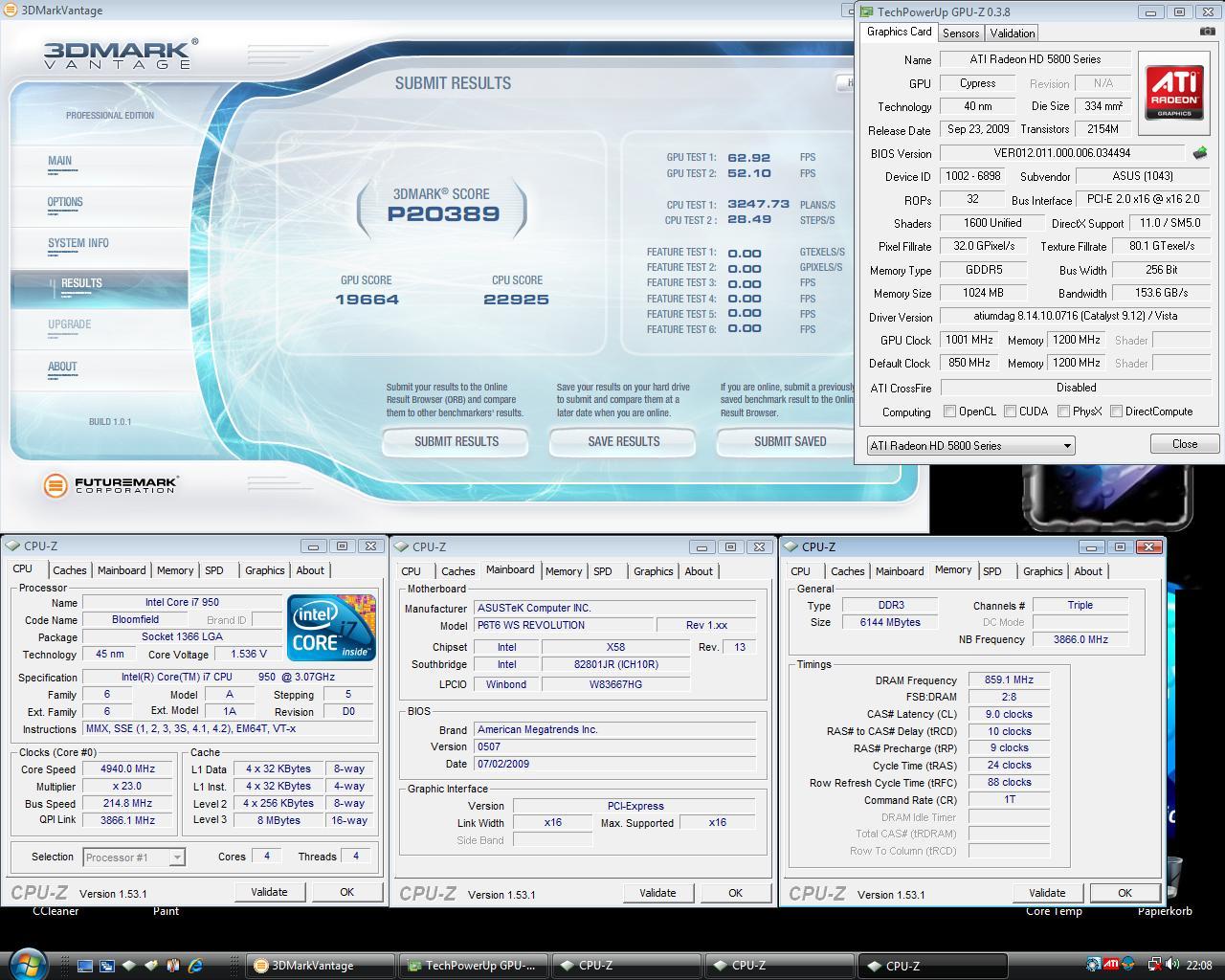Click the TechPowerUp GPU-Z taskbar button

473,966
